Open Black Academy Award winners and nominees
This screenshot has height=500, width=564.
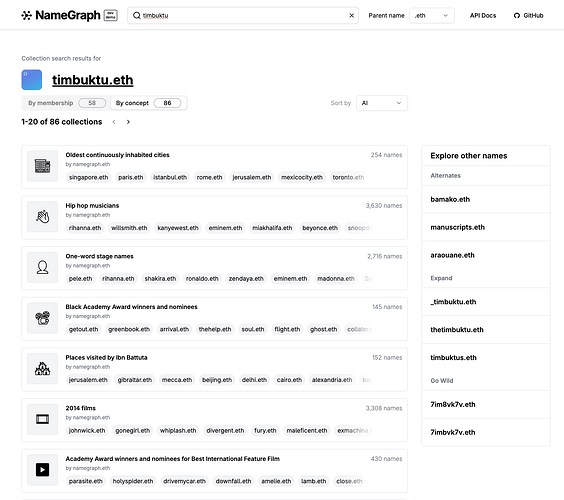click(131, 307)
